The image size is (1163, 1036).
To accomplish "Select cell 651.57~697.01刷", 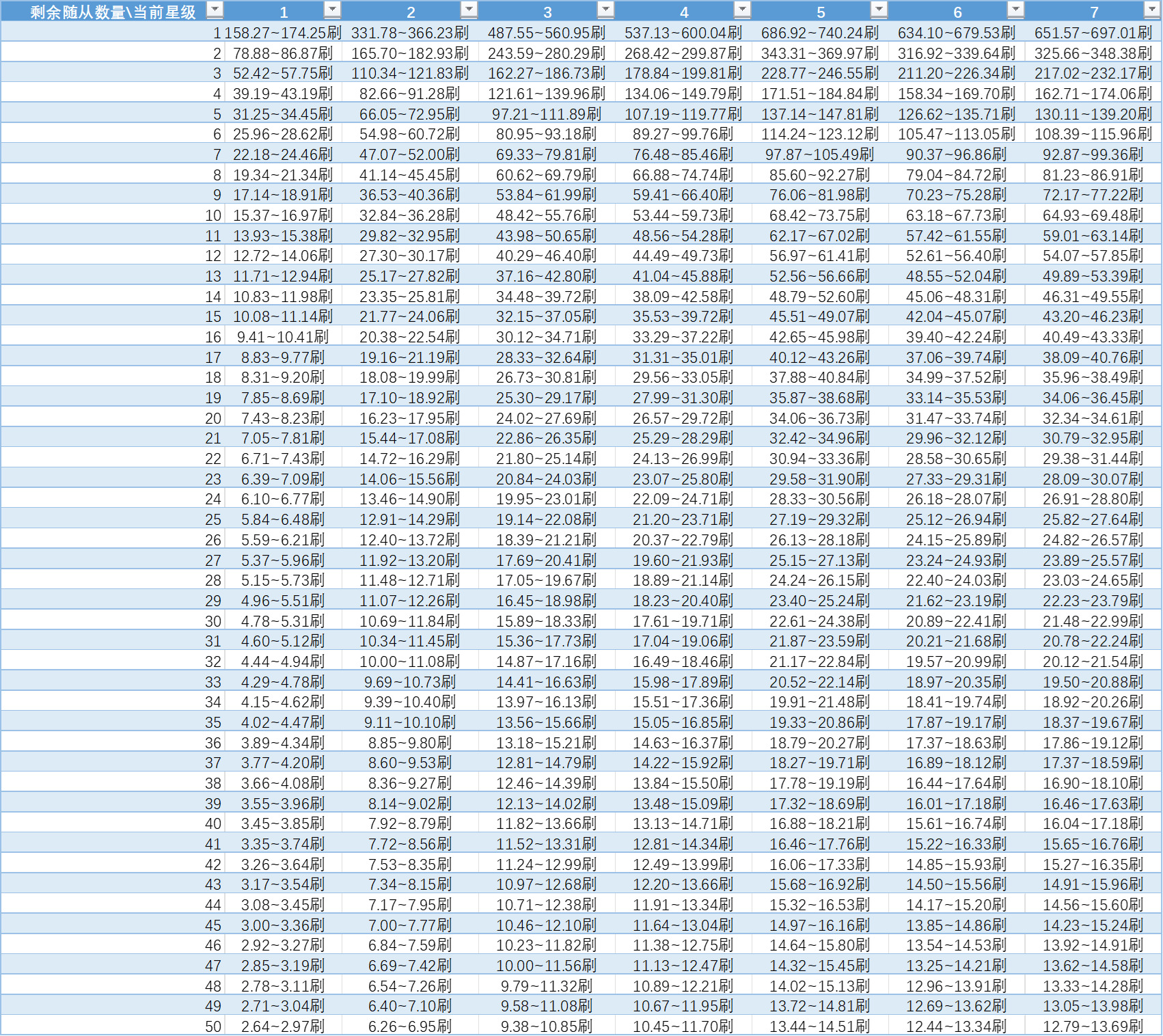I will (x=1093, y=32).
